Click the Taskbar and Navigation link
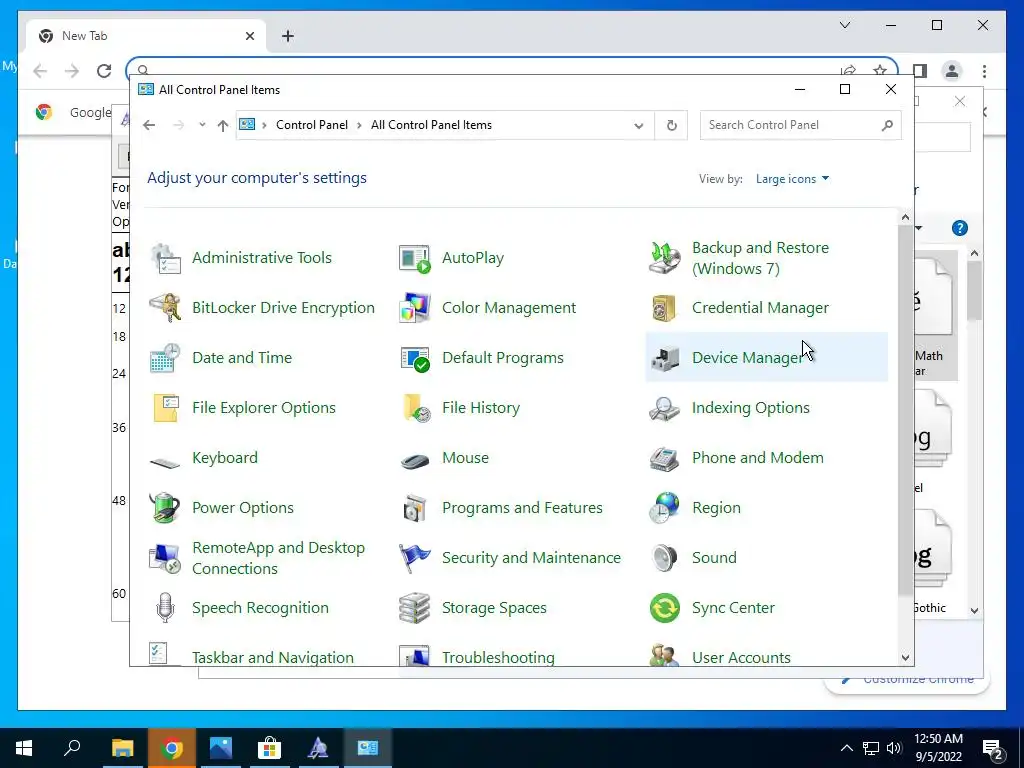The height and width of the screenshot is (768, 1024). coord(273,657)
